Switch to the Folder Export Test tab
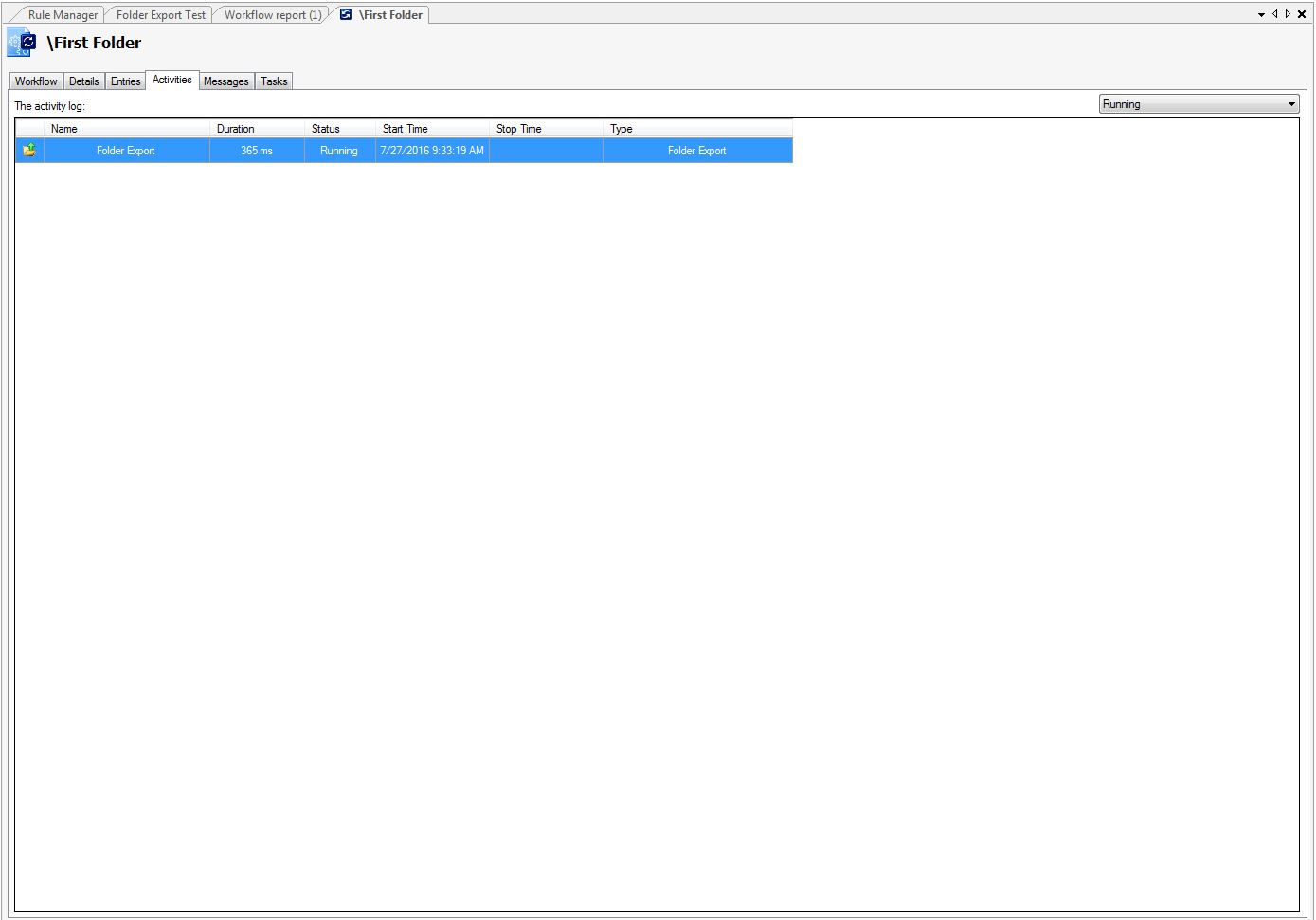Viewport: 1316px width, 920px height. (x=160, y=15)
